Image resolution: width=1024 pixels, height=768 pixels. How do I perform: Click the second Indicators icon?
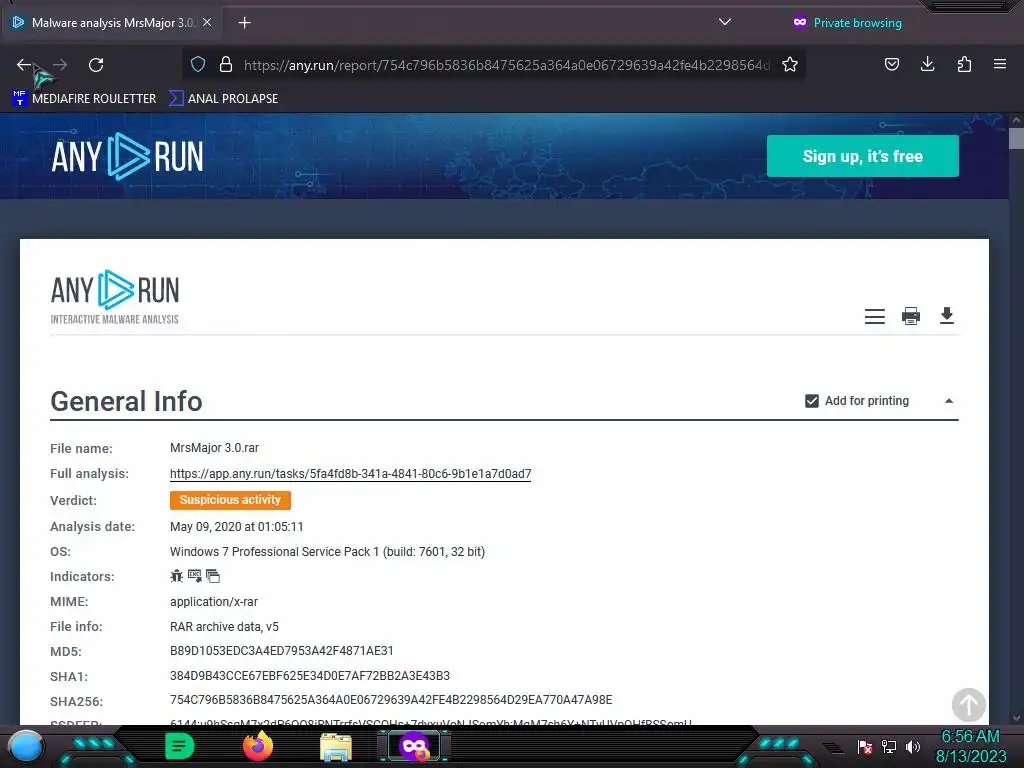tap(195, 576)
